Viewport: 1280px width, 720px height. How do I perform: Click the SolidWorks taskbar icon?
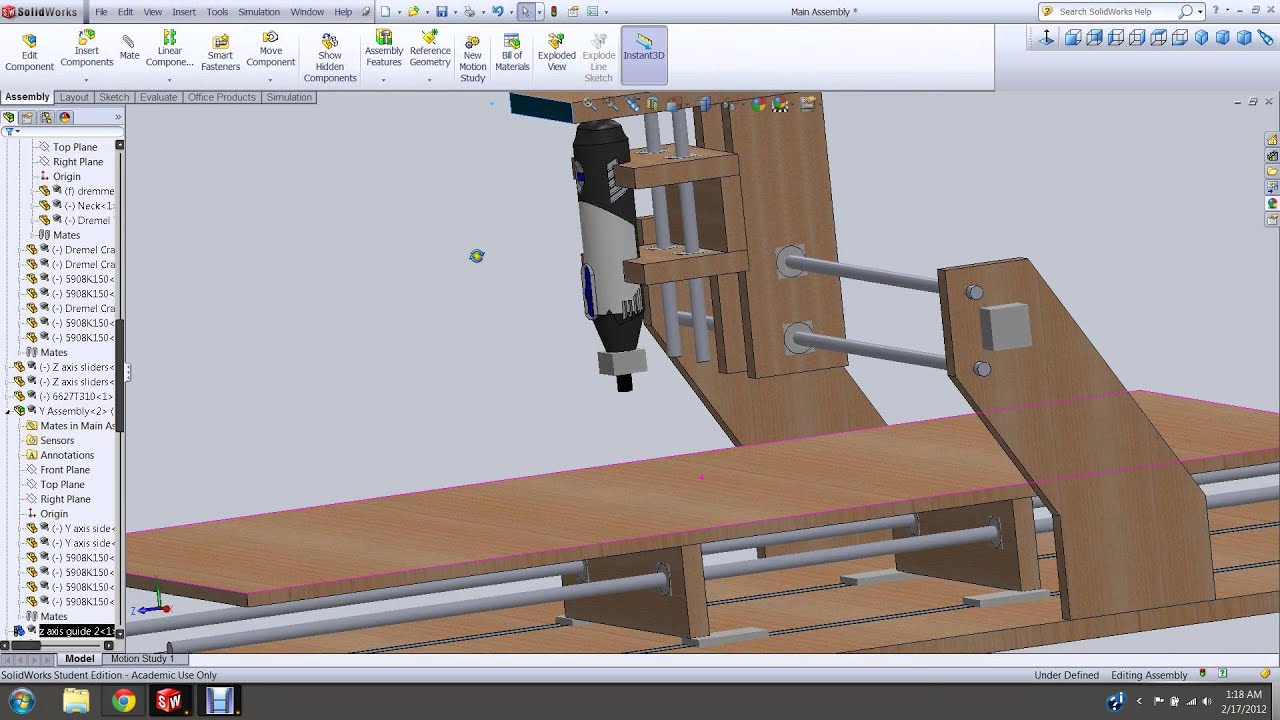pos(169,701)
